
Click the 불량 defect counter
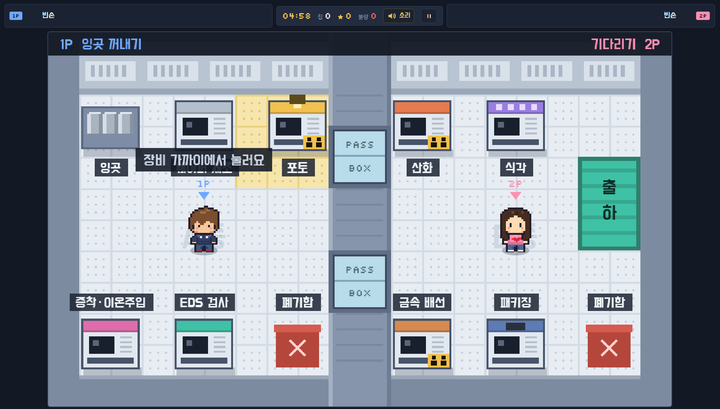(x=367, y=16)
